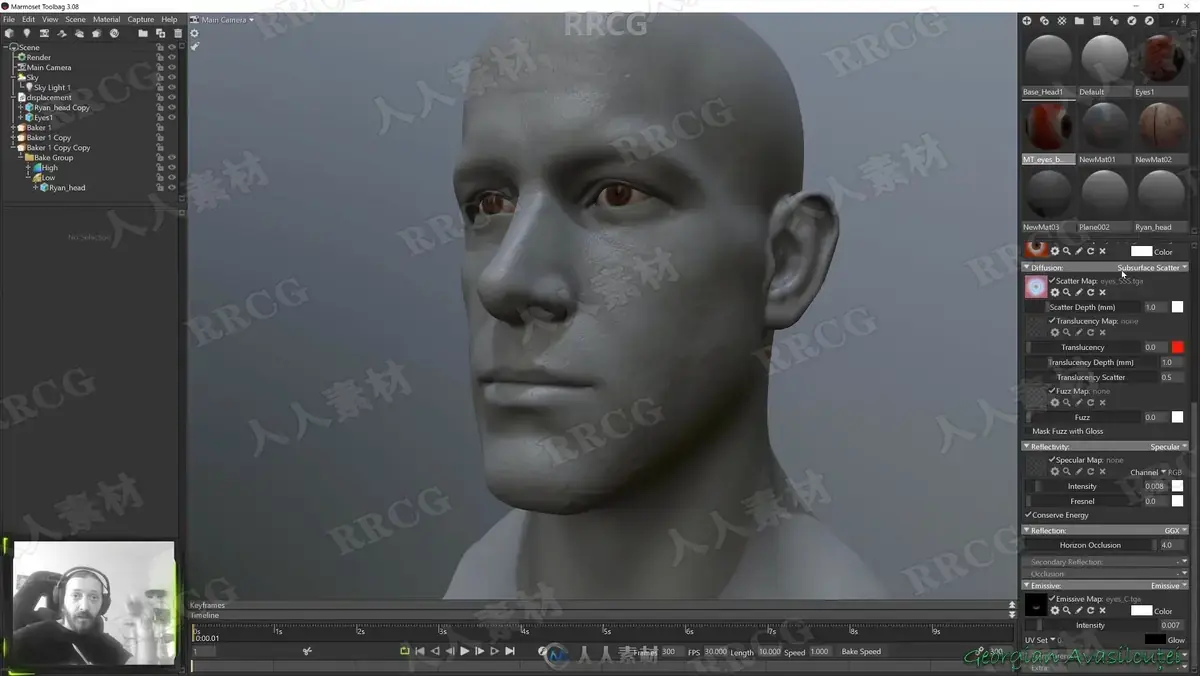The image size is (1200, 676).
Task: Add a new mesh object from scene toolbar
Action: coord(9,33)
